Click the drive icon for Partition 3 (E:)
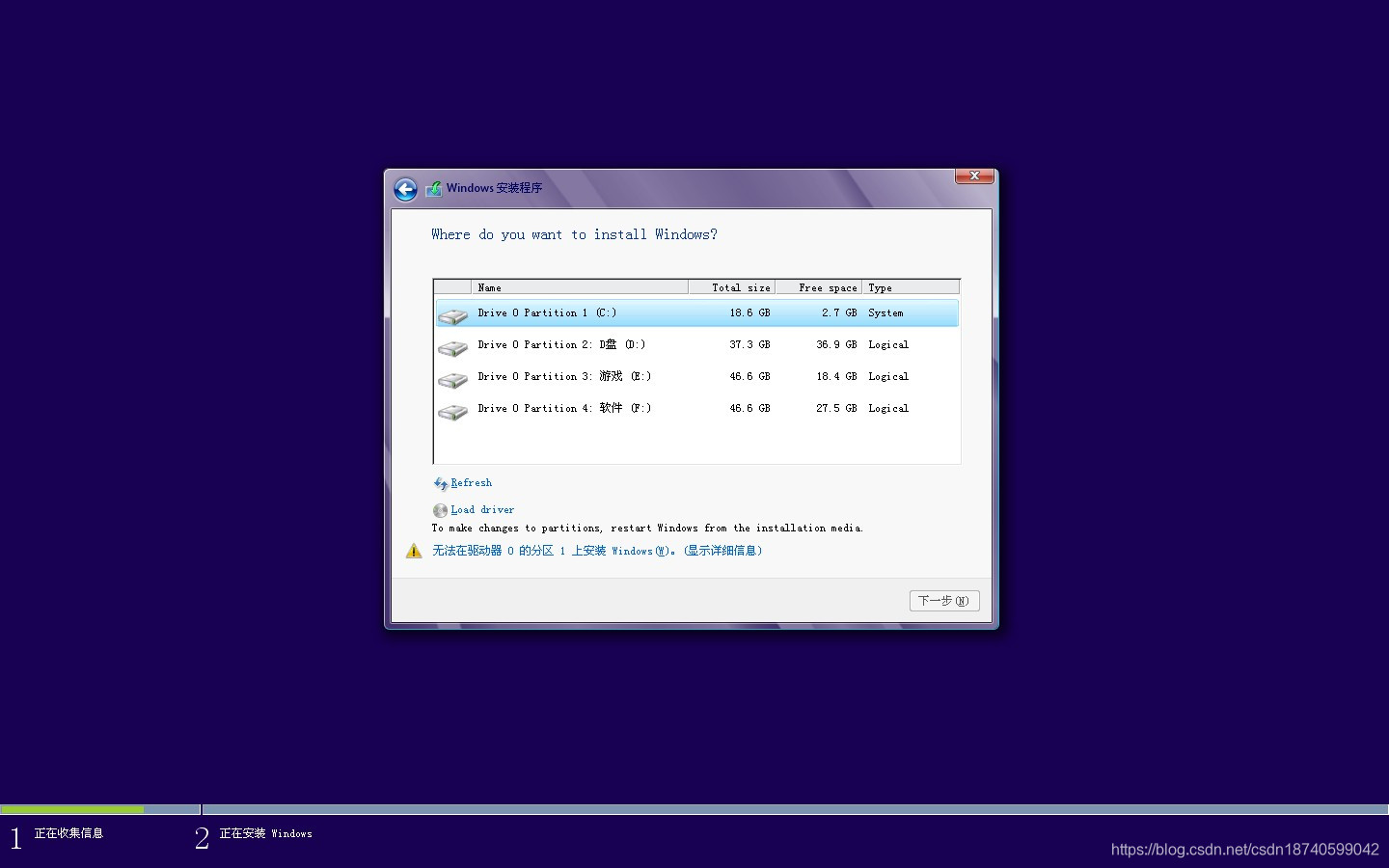1389x868 pixels. (x=452, y=379)
